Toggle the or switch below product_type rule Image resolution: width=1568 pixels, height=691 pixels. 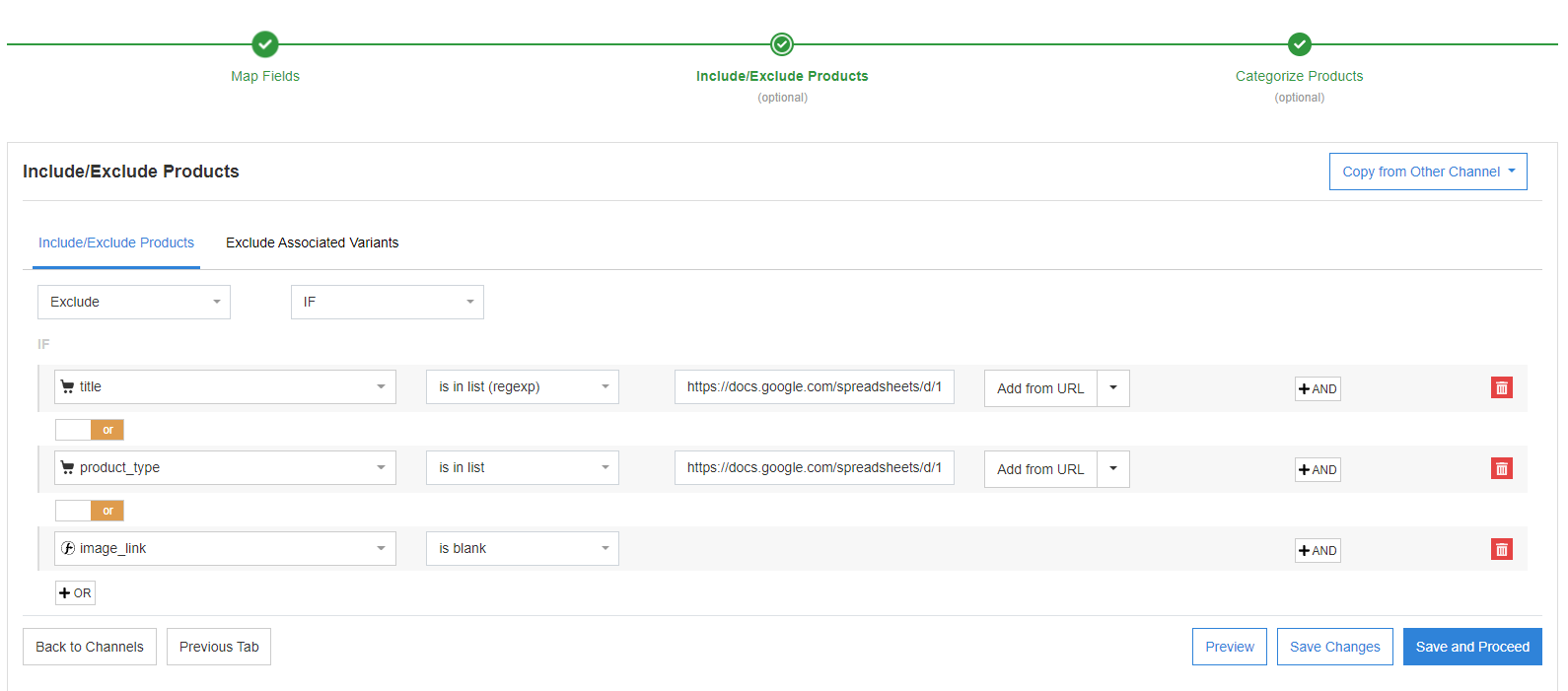(90, 511)
